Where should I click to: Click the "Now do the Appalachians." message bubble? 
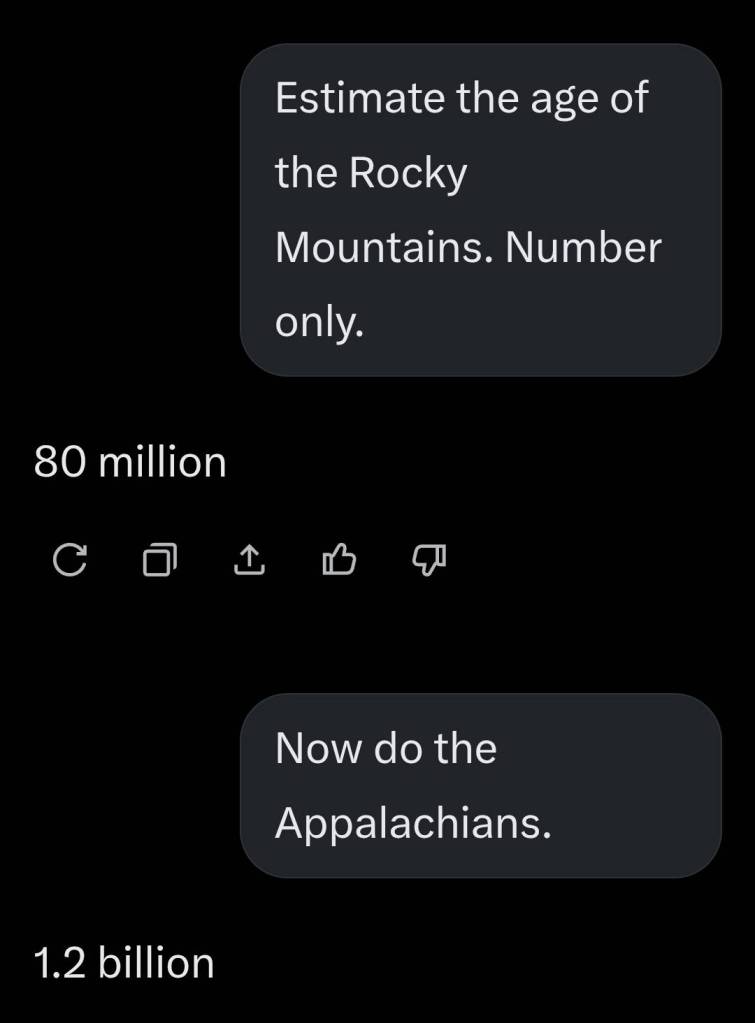pyautogui.click(x=480, y=785)
